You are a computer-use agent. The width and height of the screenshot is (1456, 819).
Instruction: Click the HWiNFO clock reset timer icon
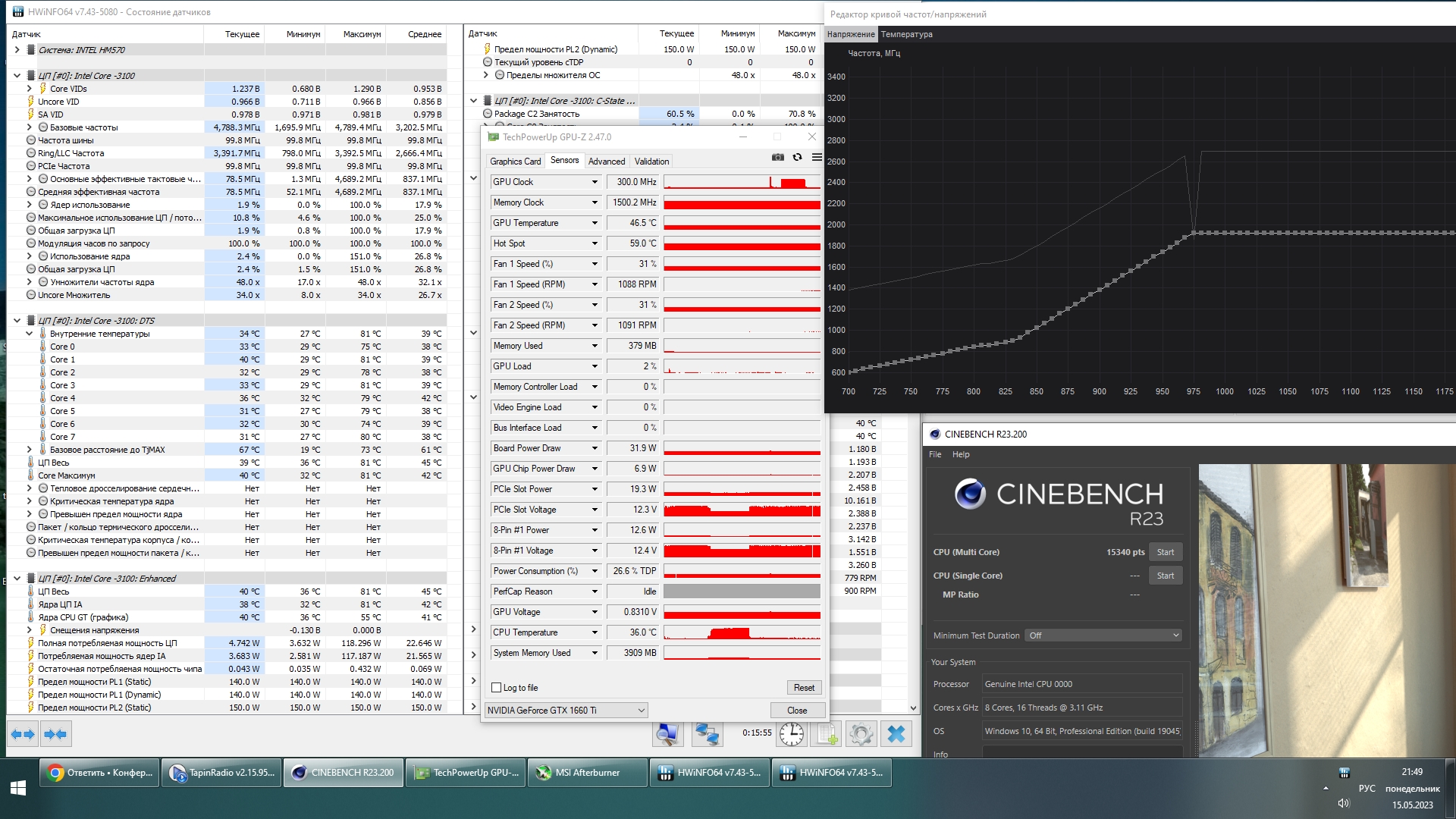pos(791,734)
